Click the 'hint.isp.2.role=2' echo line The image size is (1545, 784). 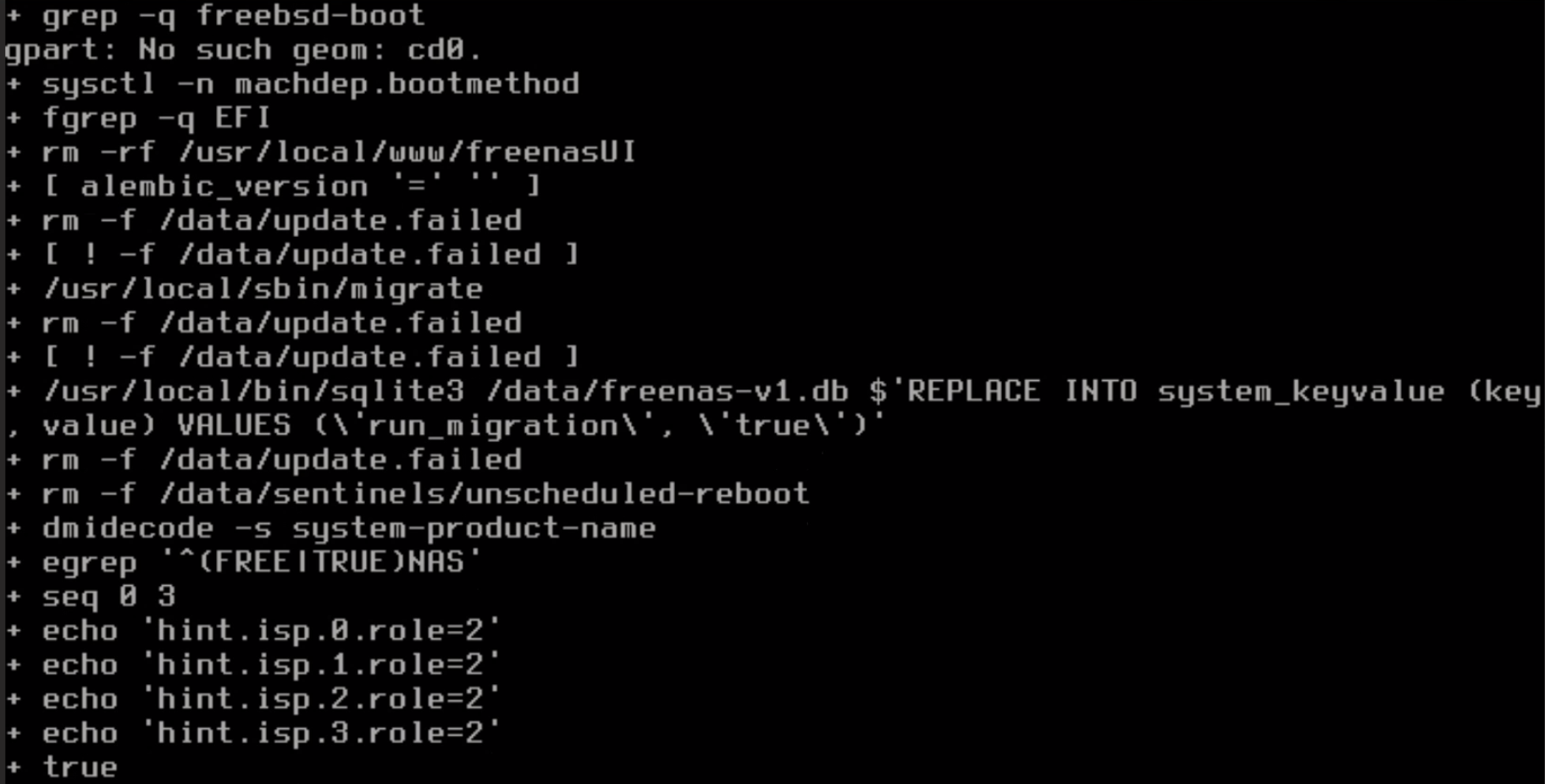point(253,699)
